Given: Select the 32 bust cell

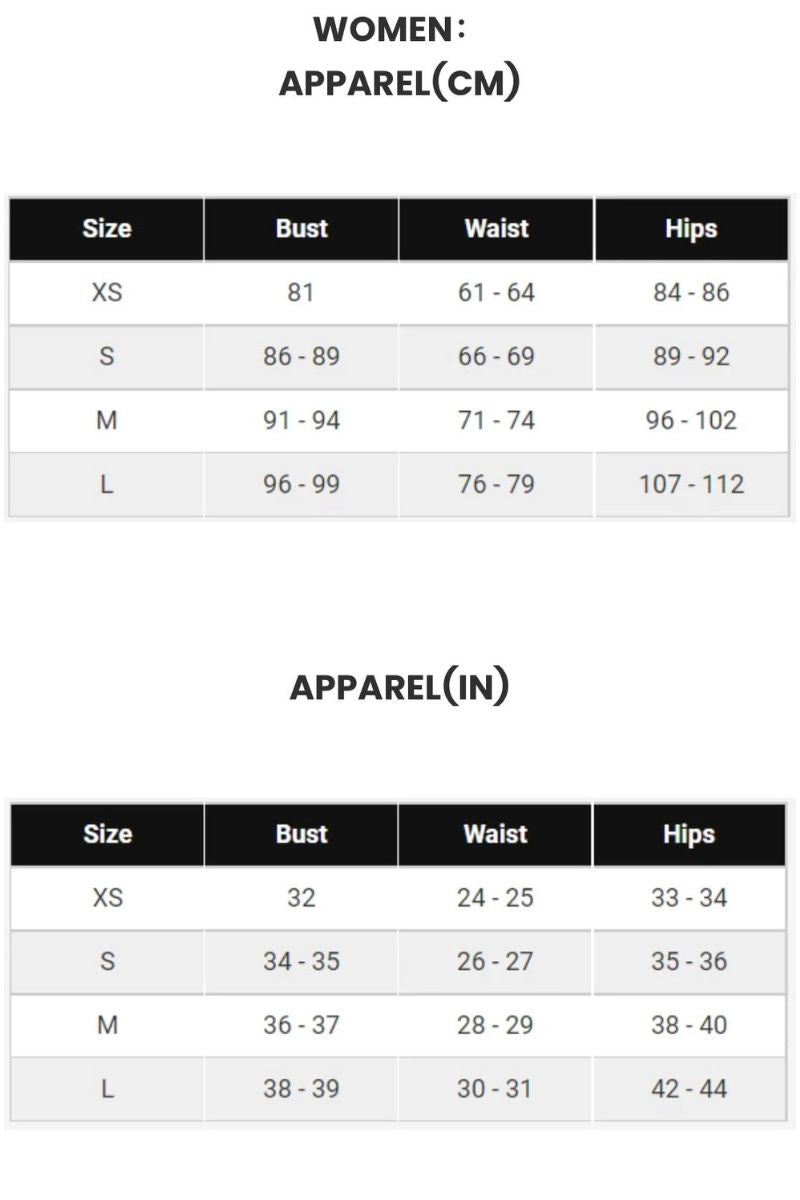Looking at the screenshot, I should tap(301, 898).
